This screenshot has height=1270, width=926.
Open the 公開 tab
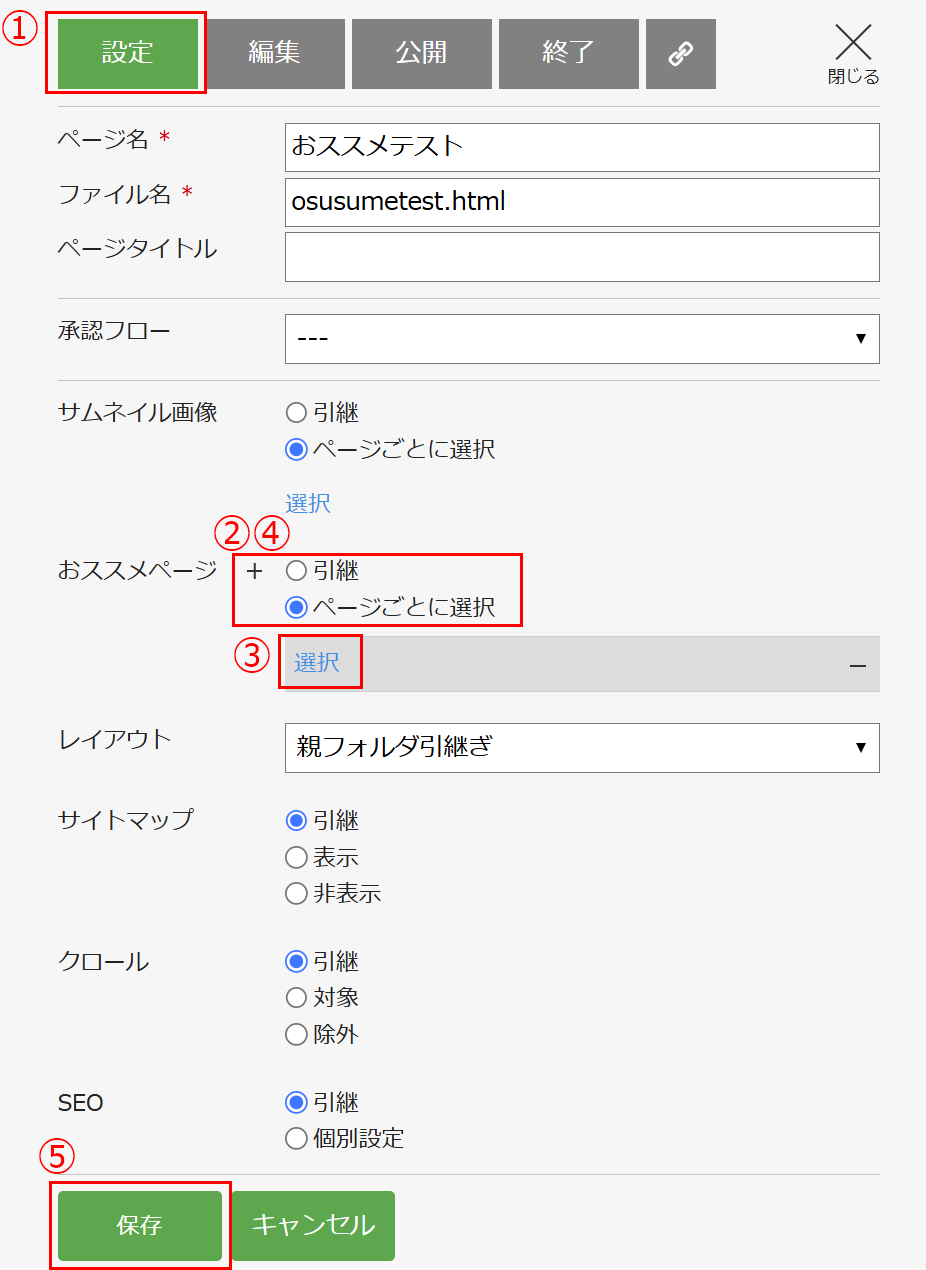coord(422,54)
